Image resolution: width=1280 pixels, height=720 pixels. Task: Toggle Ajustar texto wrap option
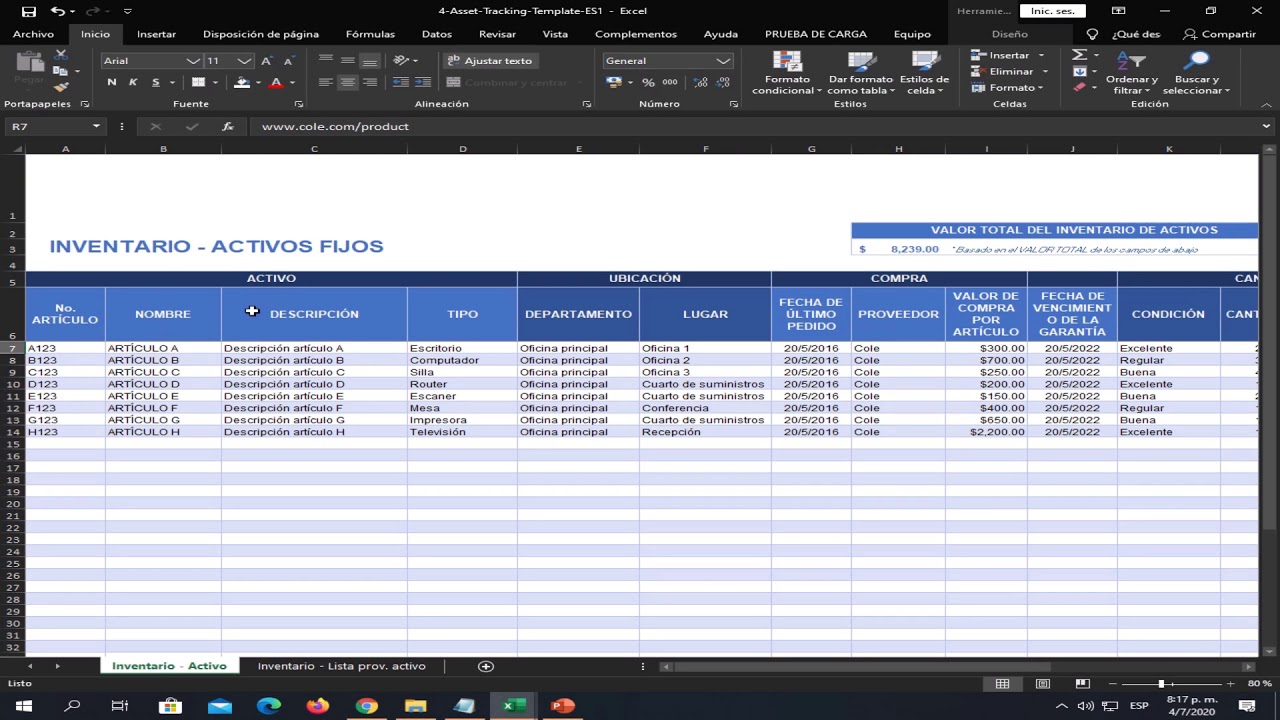(x=489, y=61)
